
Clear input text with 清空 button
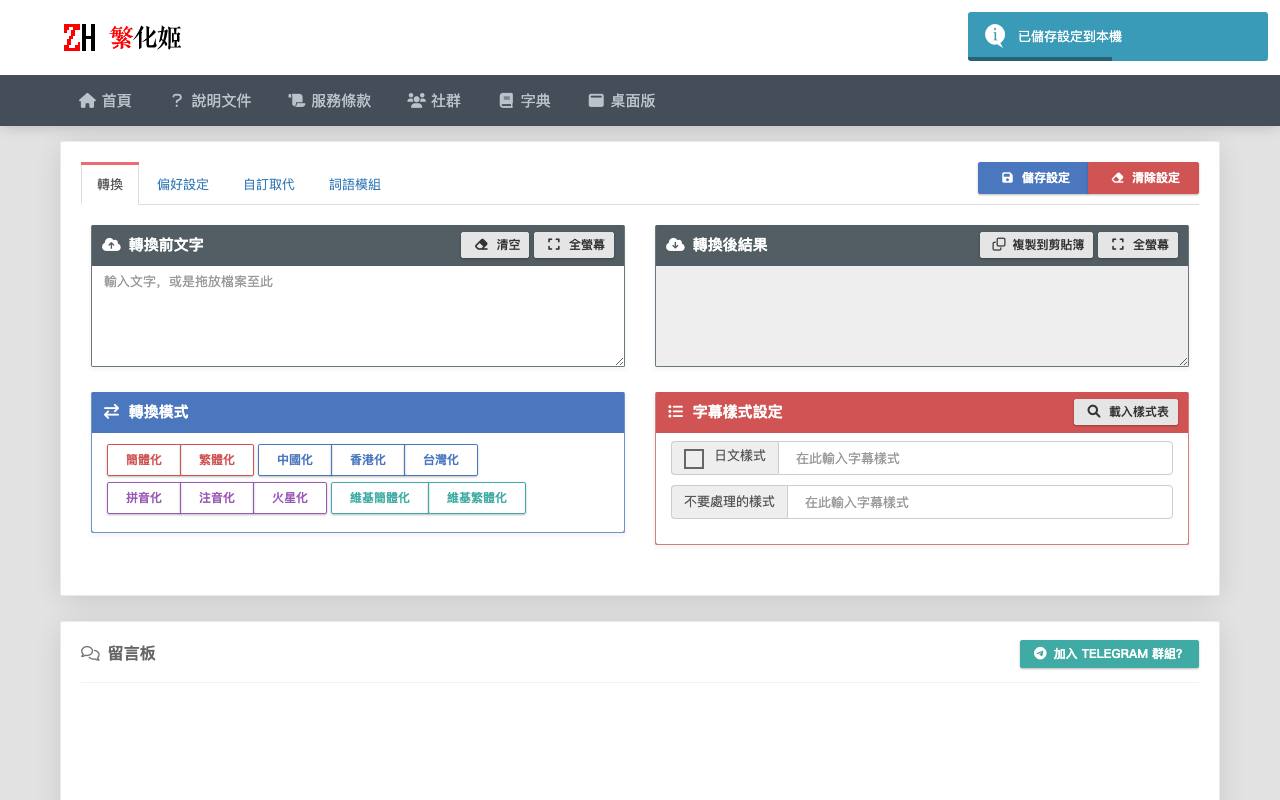(x=495, y=245)
